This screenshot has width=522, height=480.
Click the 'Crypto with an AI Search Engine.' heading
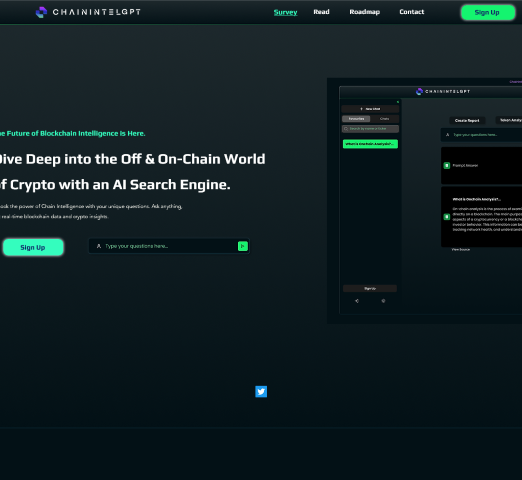click(x=115, y=185)
